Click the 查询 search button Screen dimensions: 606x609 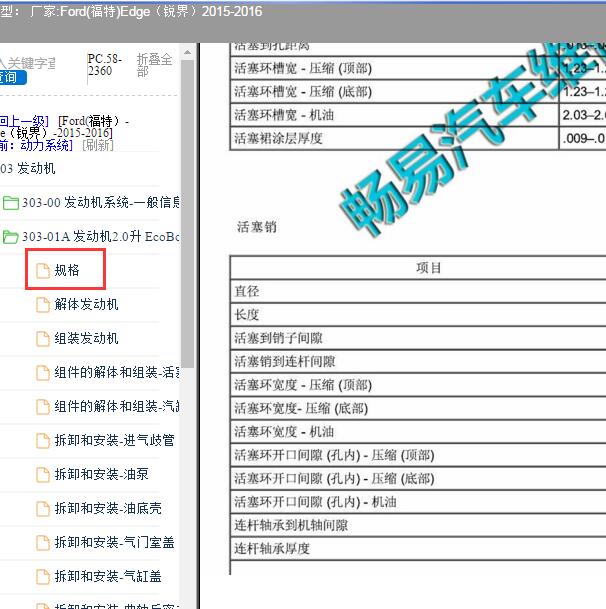(12, 77)
